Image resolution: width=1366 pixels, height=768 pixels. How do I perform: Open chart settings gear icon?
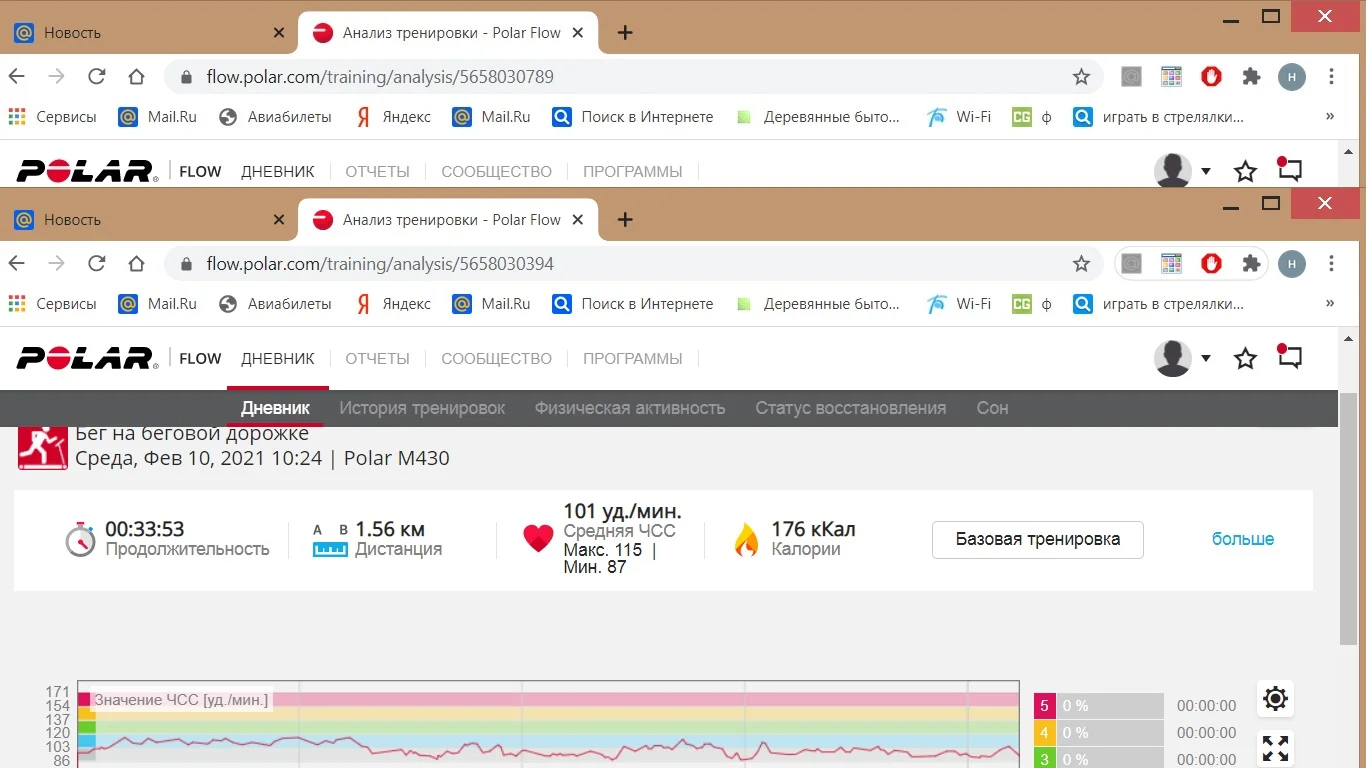(x=1275, y=698)
